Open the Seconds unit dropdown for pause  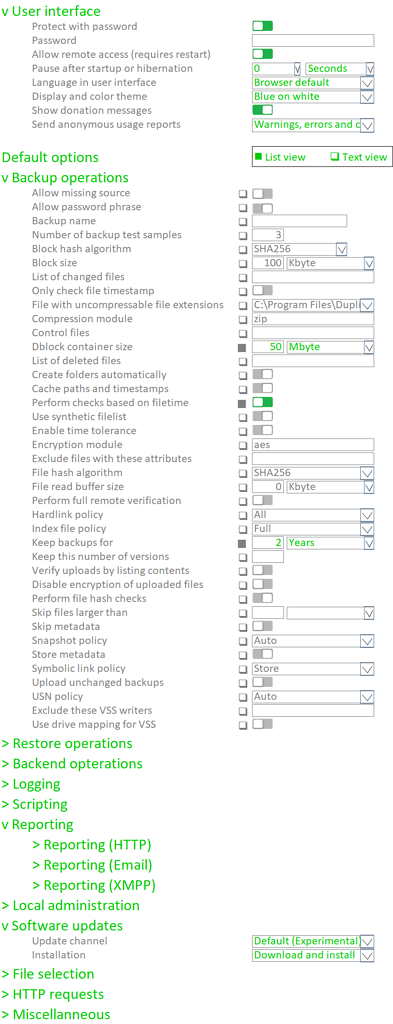point(340,69)
